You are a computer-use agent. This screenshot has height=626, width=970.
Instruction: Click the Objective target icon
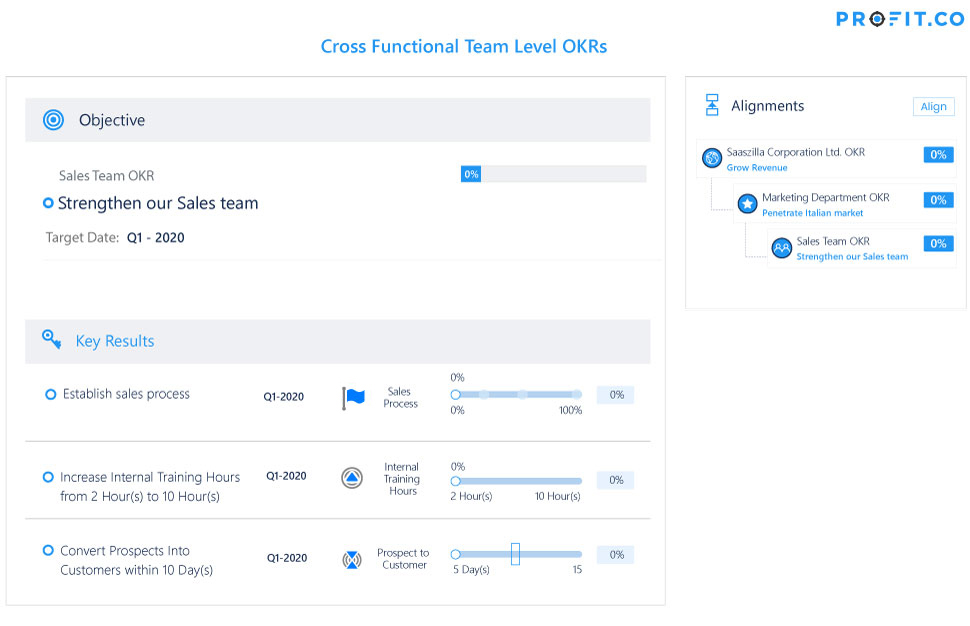(x=53, y=119)
